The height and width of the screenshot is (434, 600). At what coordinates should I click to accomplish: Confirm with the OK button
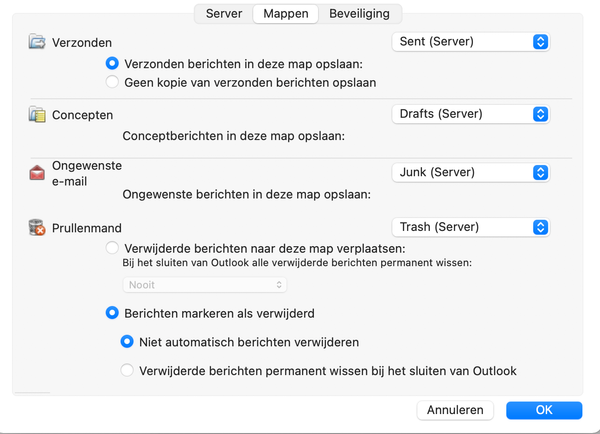(543, 410)
